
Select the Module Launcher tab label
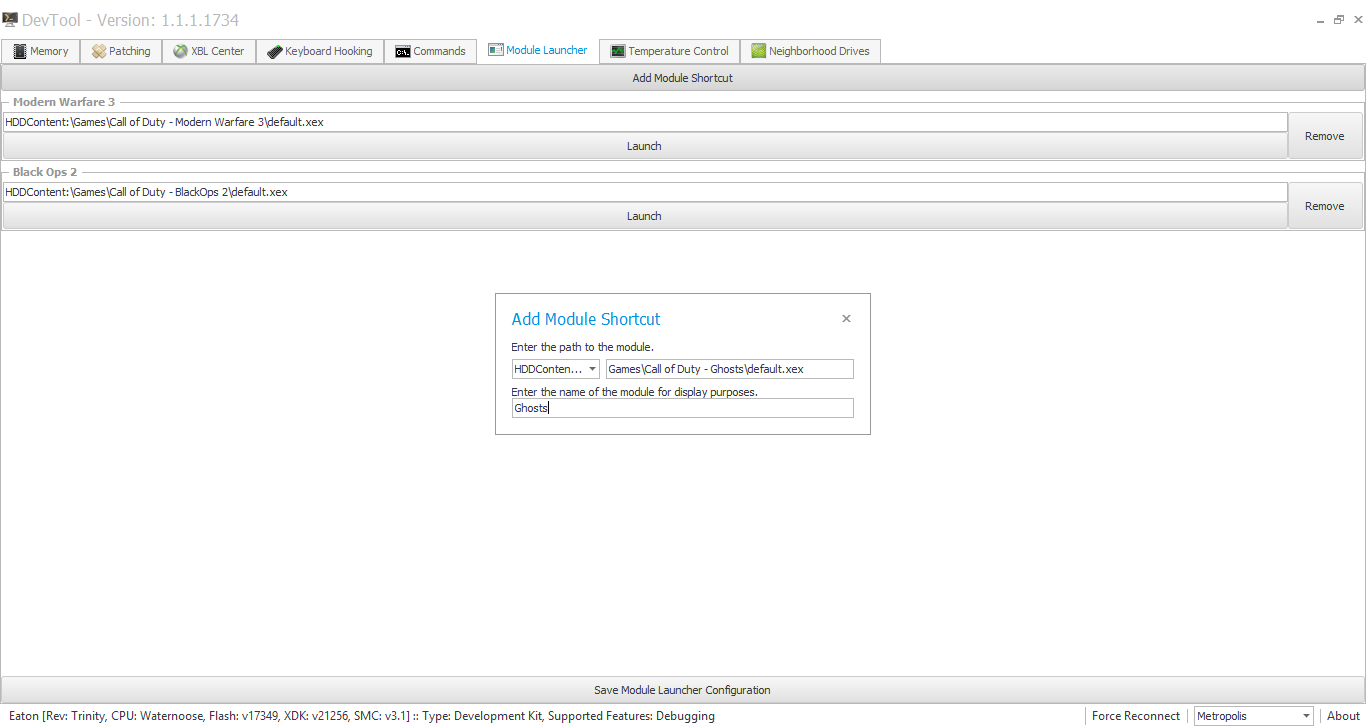point(547,50)
